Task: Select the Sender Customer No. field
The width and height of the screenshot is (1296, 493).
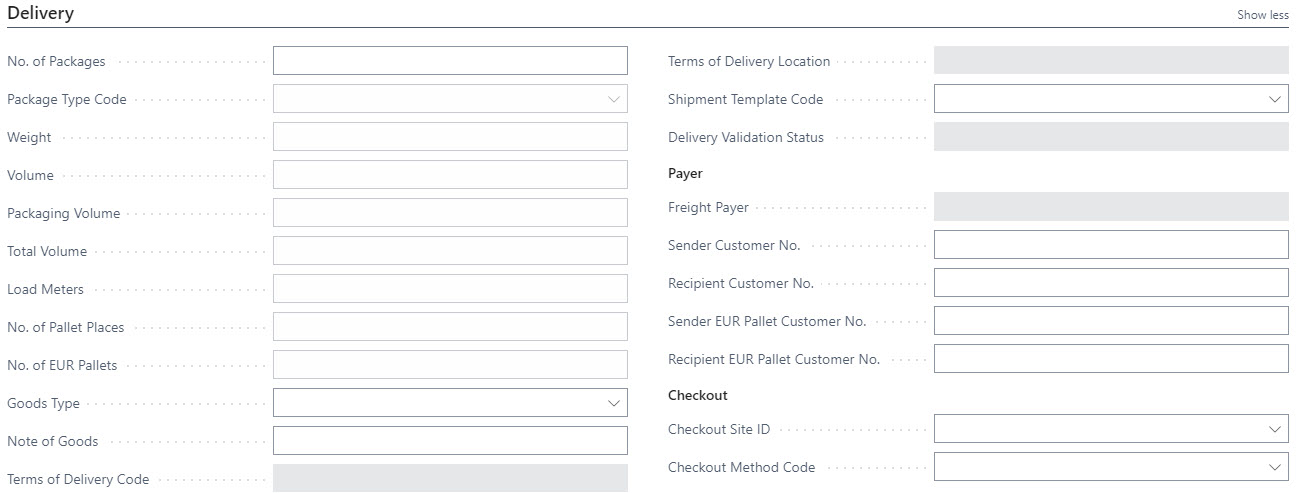Action: pos(1111,245)
